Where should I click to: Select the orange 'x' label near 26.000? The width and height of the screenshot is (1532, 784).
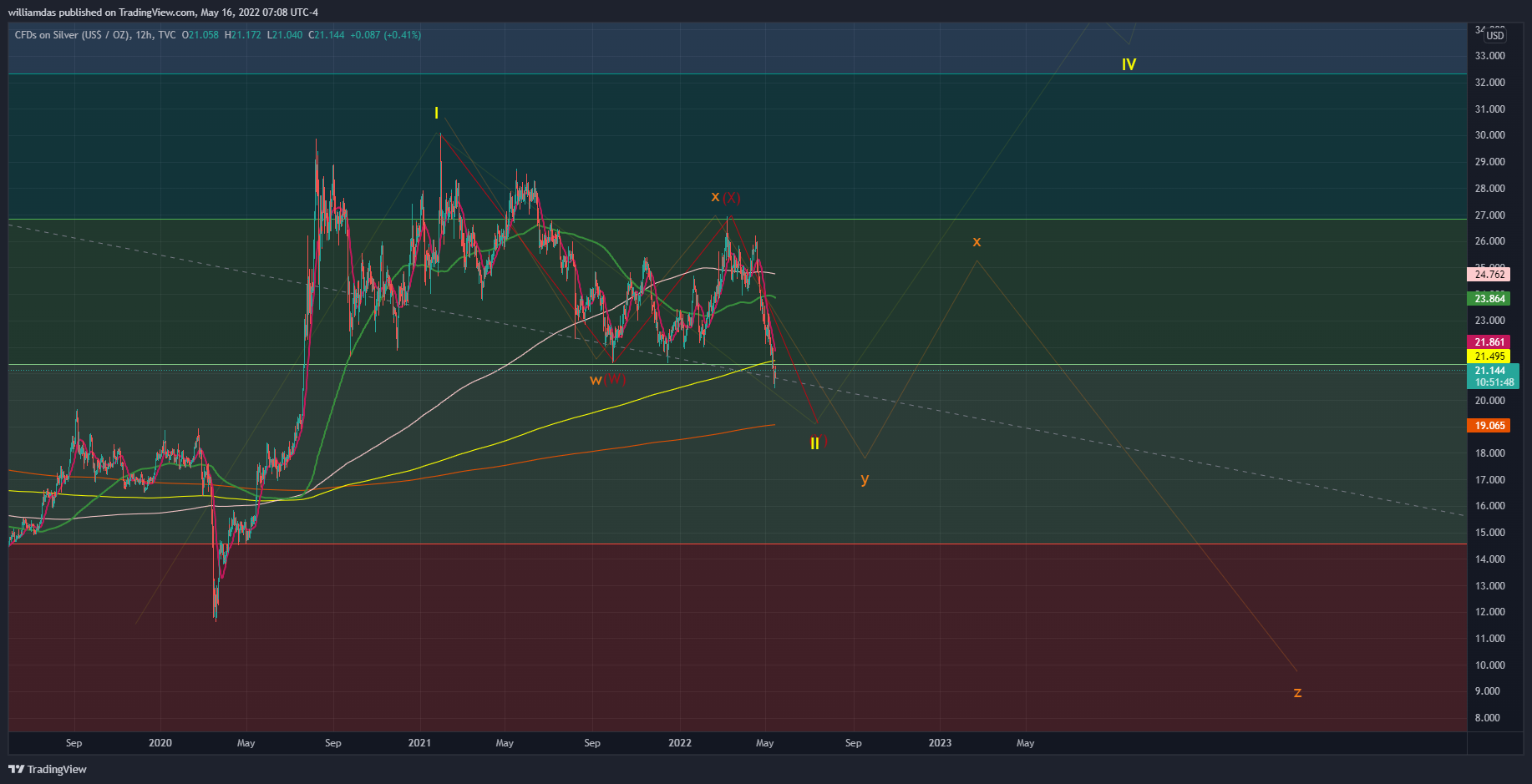coord(977,242)
